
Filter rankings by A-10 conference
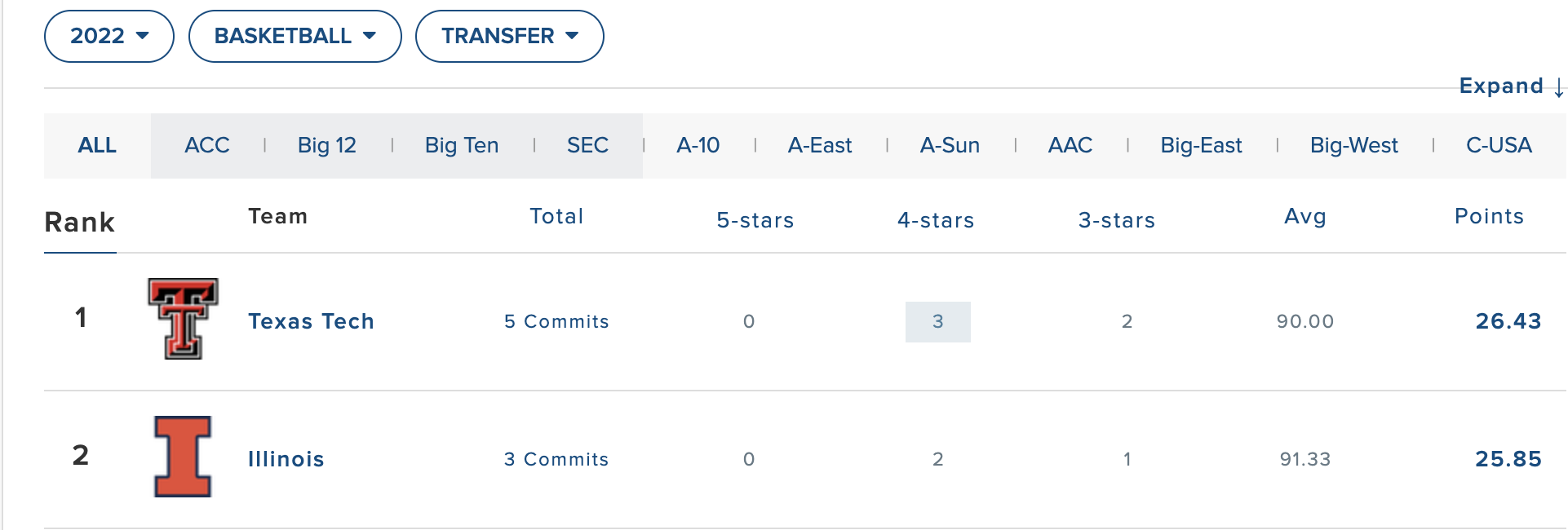coord(698,145)
